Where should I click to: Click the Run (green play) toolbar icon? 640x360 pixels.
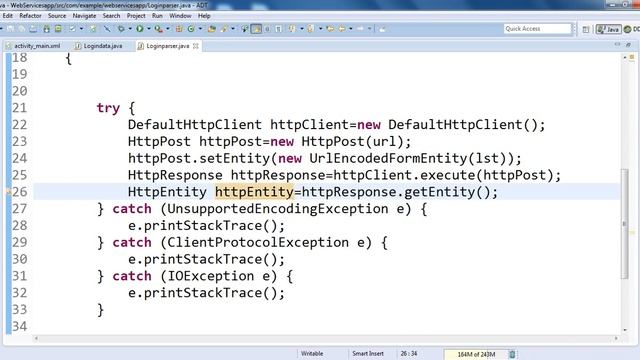click(140, 29)
